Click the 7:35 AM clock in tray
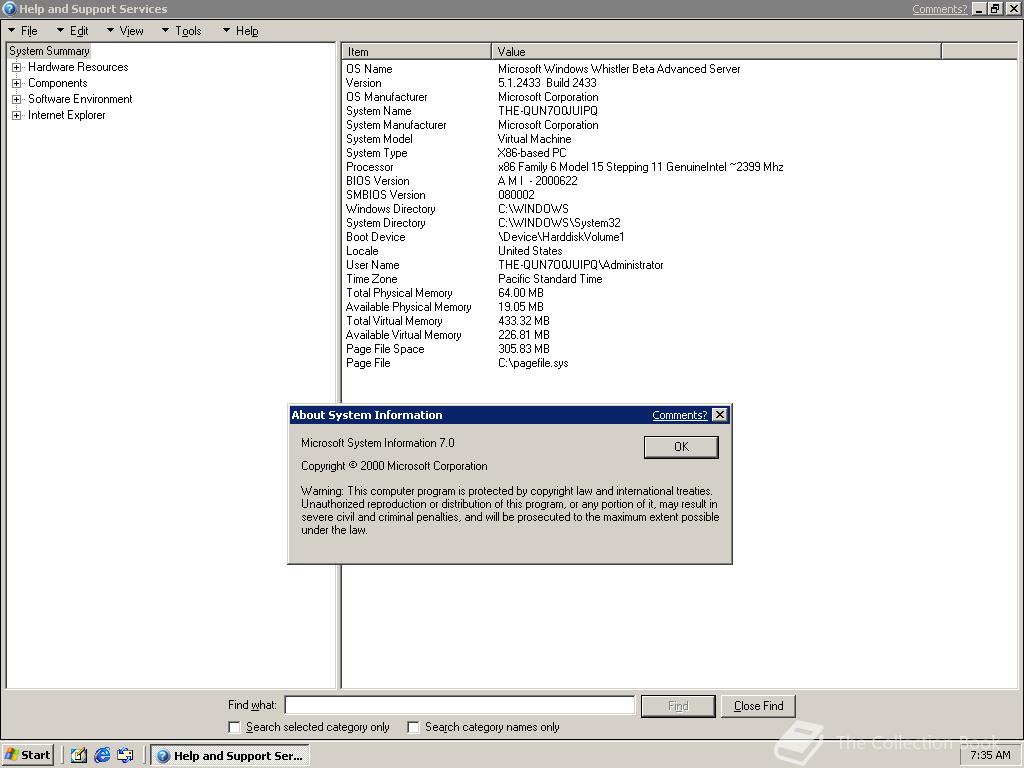This screenshot has height=768, width=1024. [990, 755]
